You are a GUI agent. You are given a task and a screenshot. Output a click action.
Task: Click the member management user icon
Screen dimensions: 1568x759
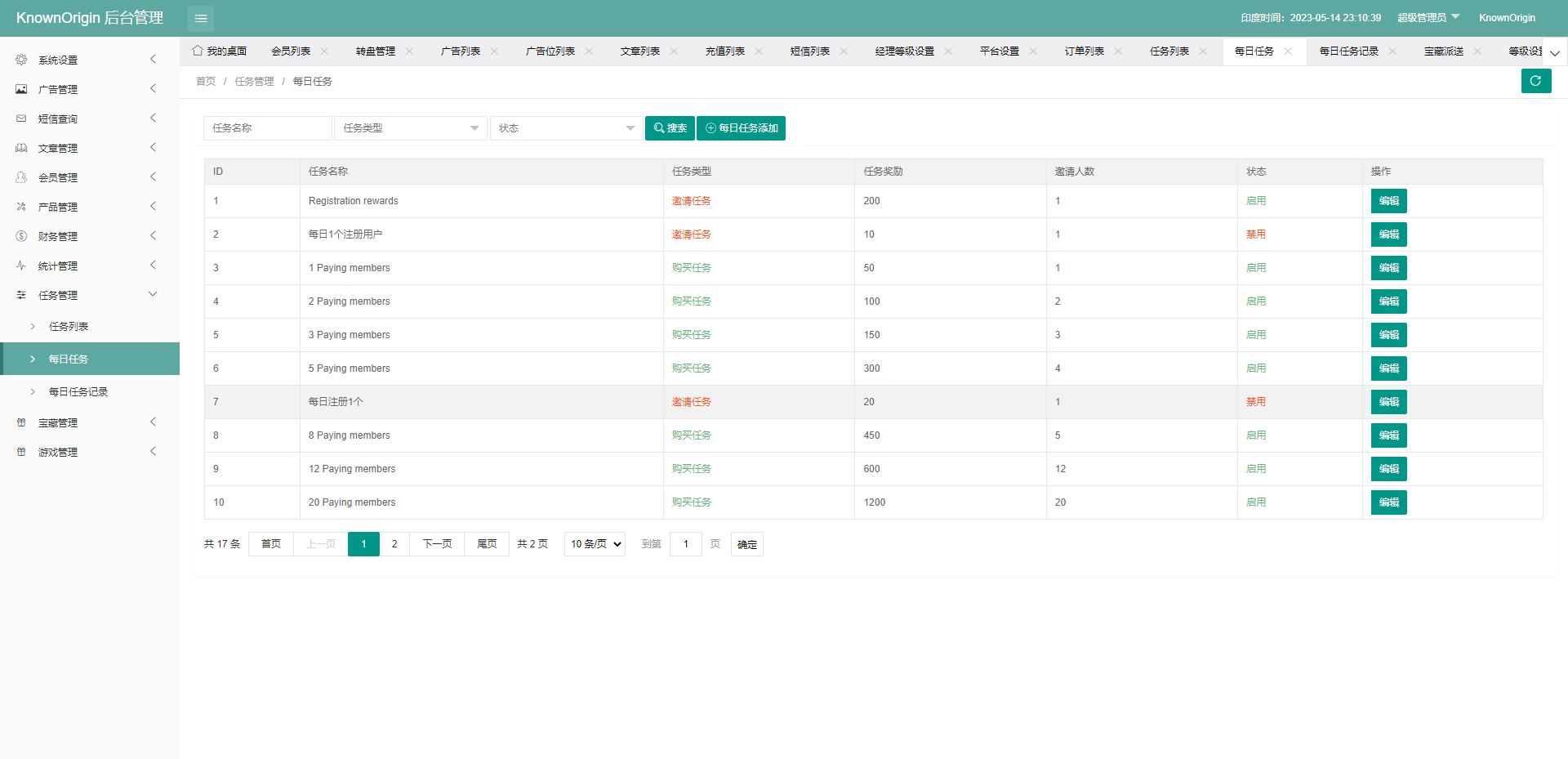tap(21, 177)
